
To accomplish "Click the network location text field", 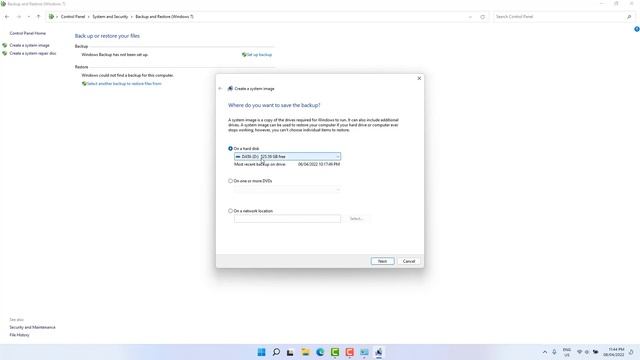I will point(287,219).
